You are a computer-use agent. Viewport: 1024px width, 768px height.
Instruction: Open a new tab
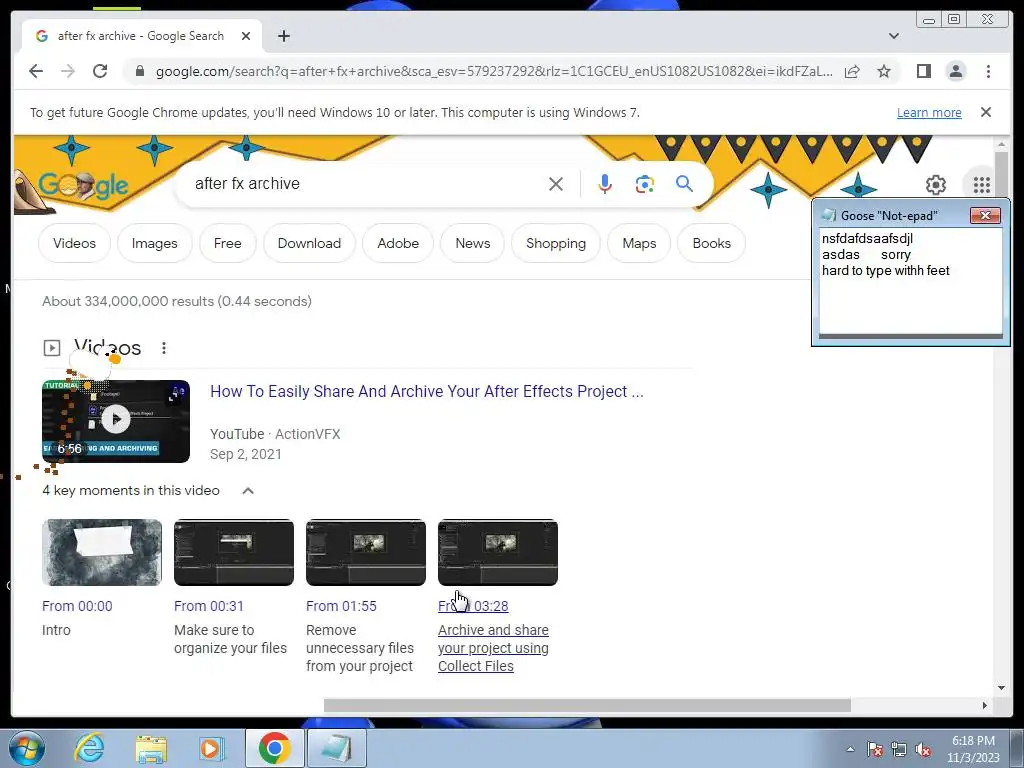pyautogui.click(x=283, y=36)
